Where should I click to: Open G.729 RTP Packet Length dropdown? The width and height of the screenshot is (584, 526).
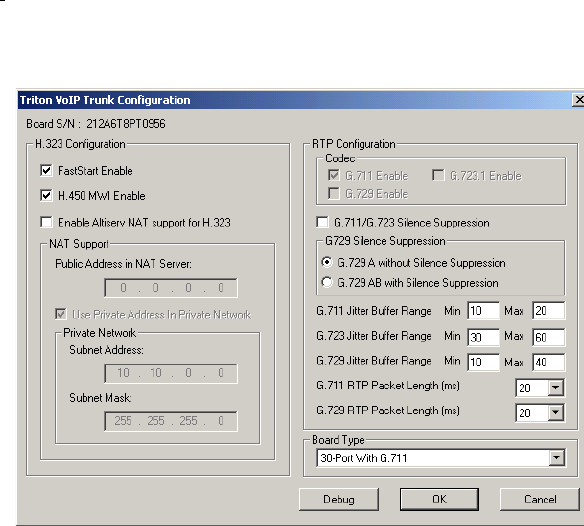point(555,412)
